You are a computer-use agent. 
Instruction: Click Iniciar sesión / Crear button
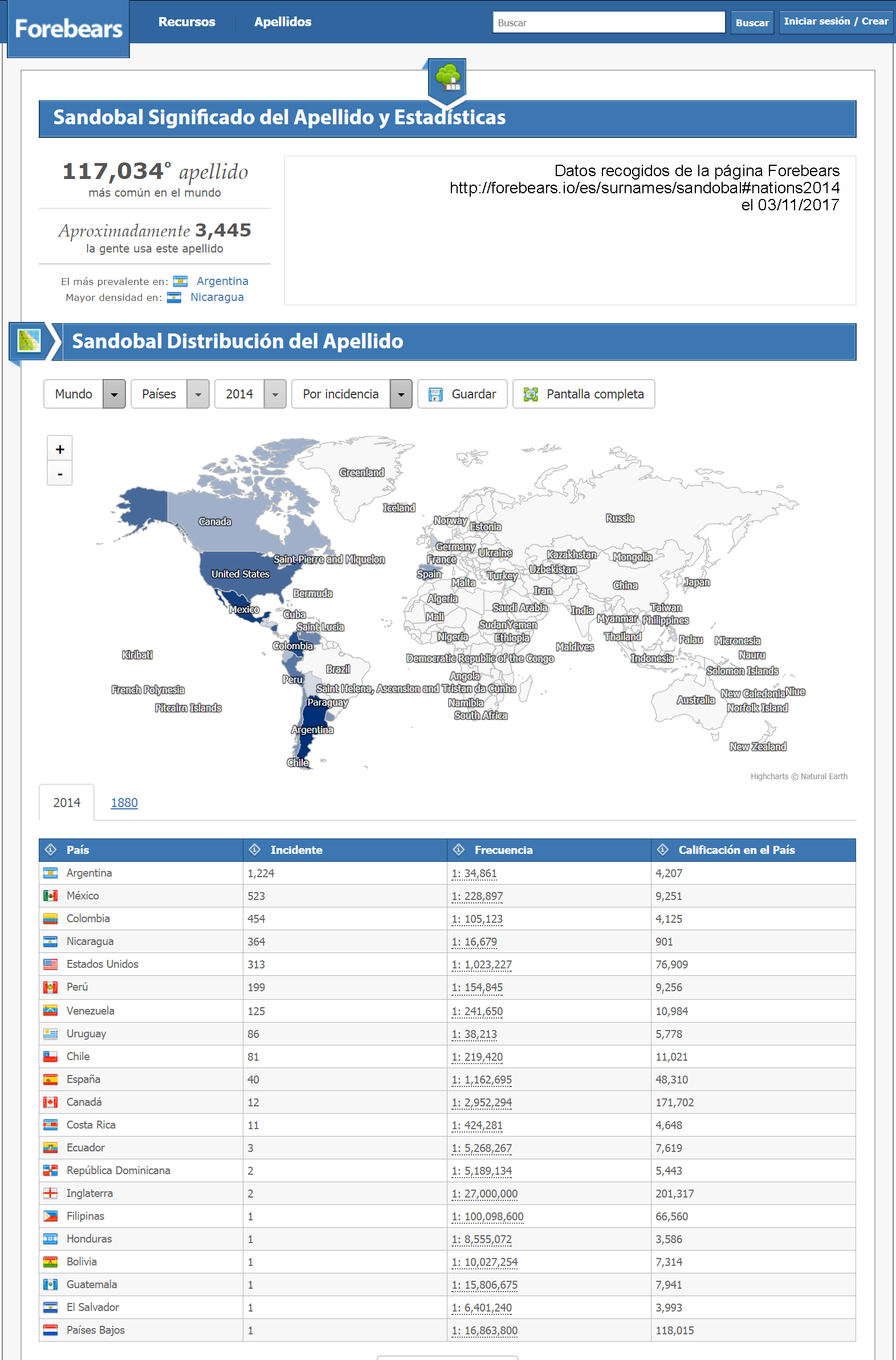[836, 22]
